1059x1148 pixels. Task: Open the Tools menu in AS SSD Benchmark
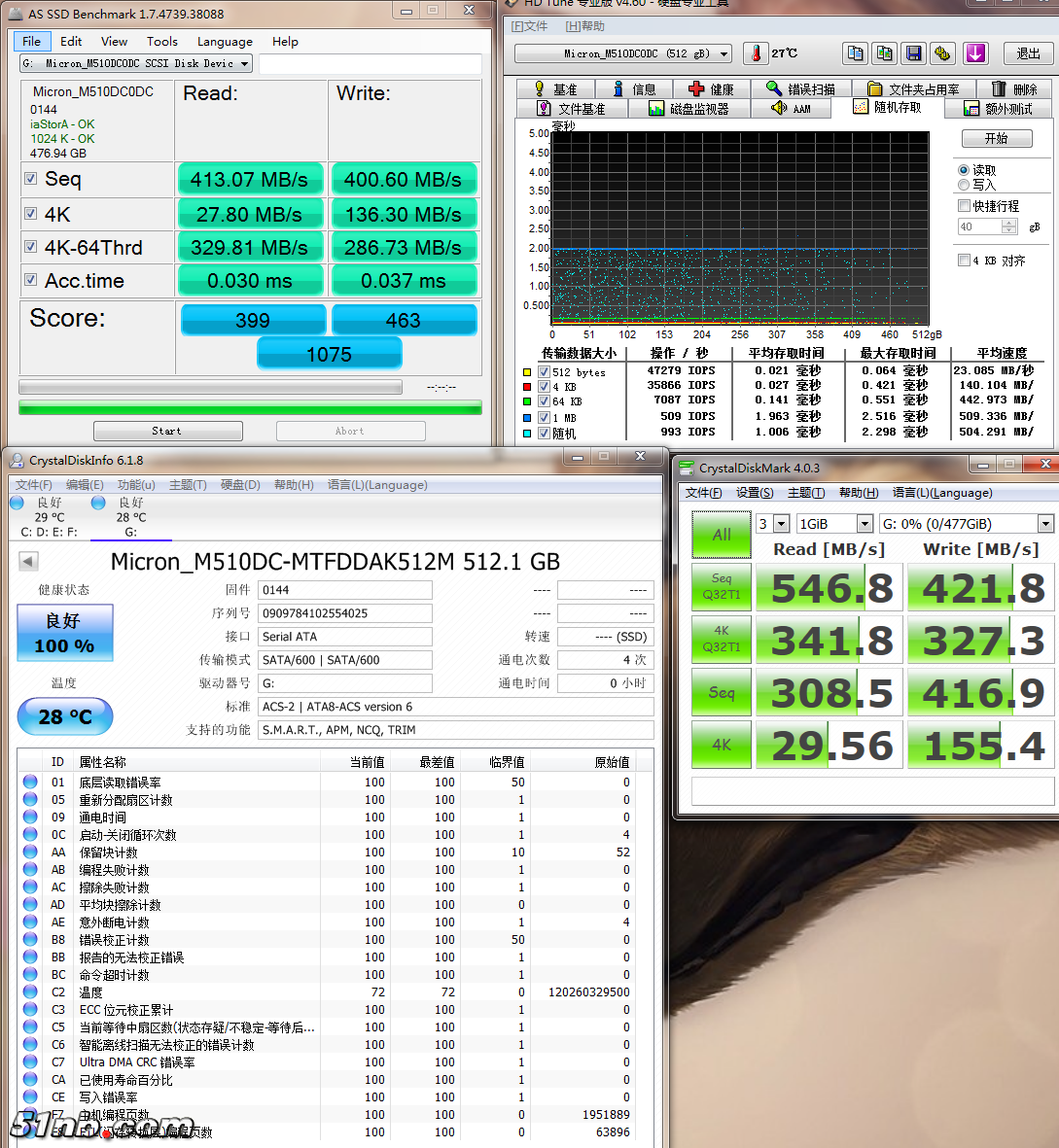click(161, 42)
